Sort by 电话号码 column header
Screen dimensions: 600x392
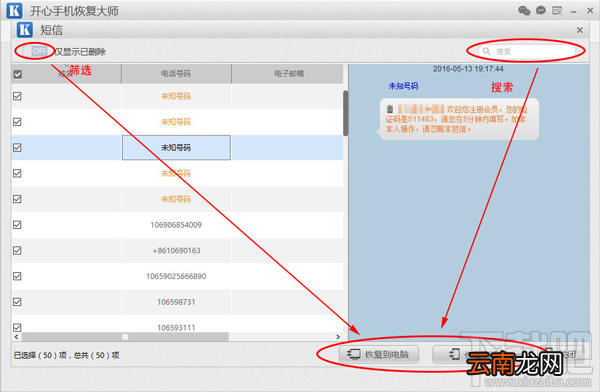(x=176, y=74)
